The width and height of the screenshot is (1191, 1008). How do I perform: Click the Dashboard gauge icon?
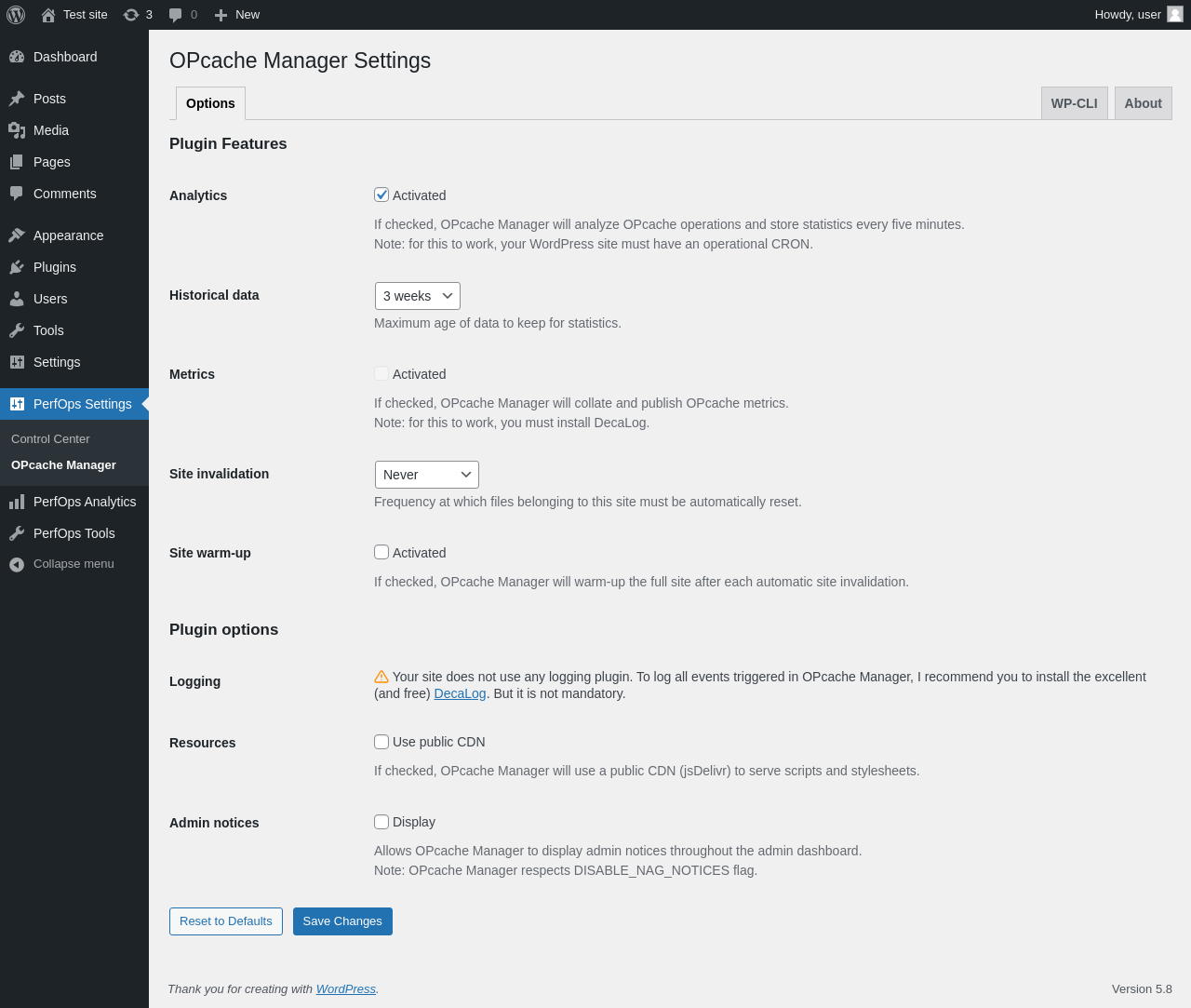17,57
